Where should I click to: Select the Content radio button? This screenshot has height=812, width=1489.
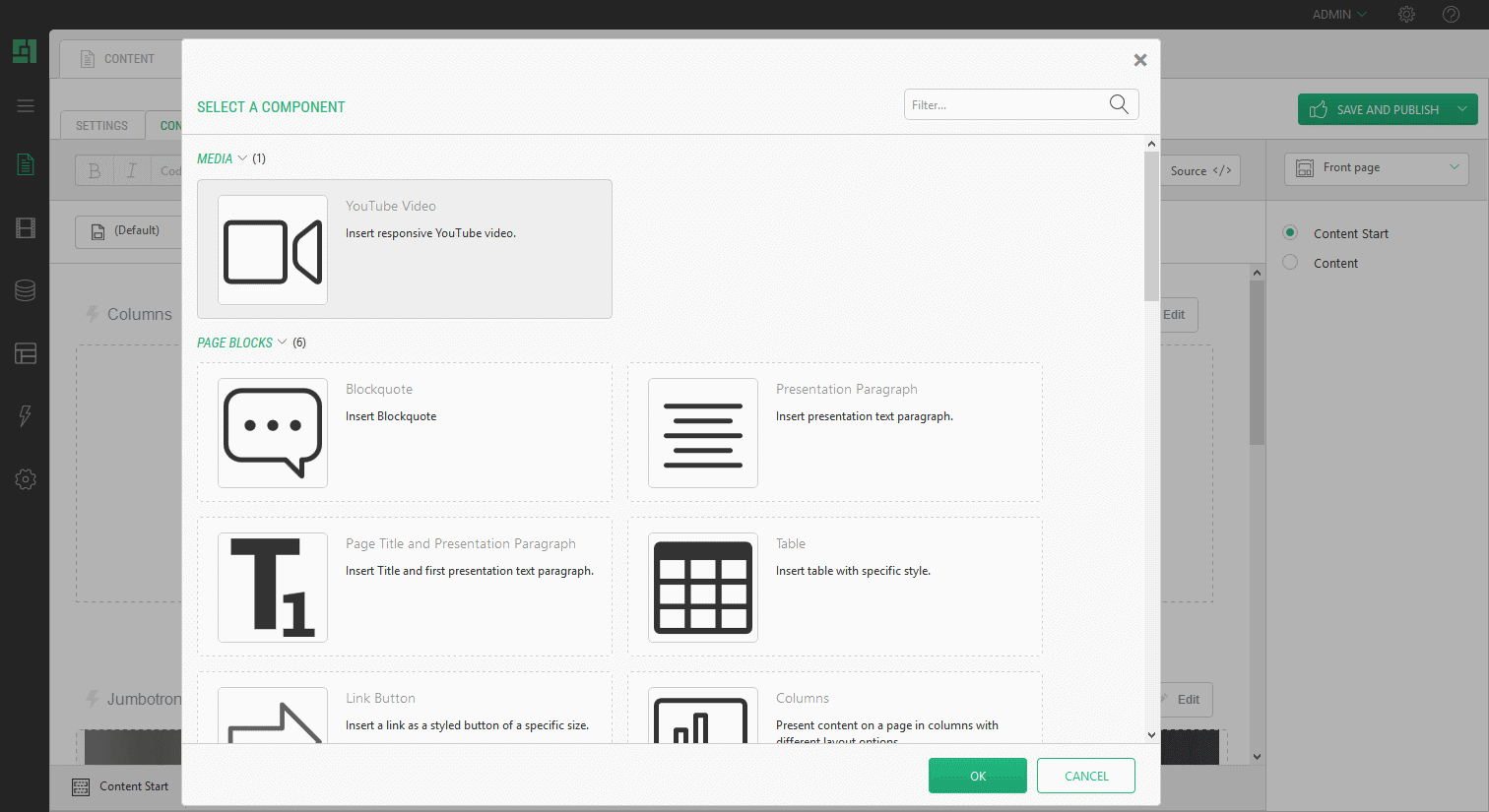tap(1290, 263)
